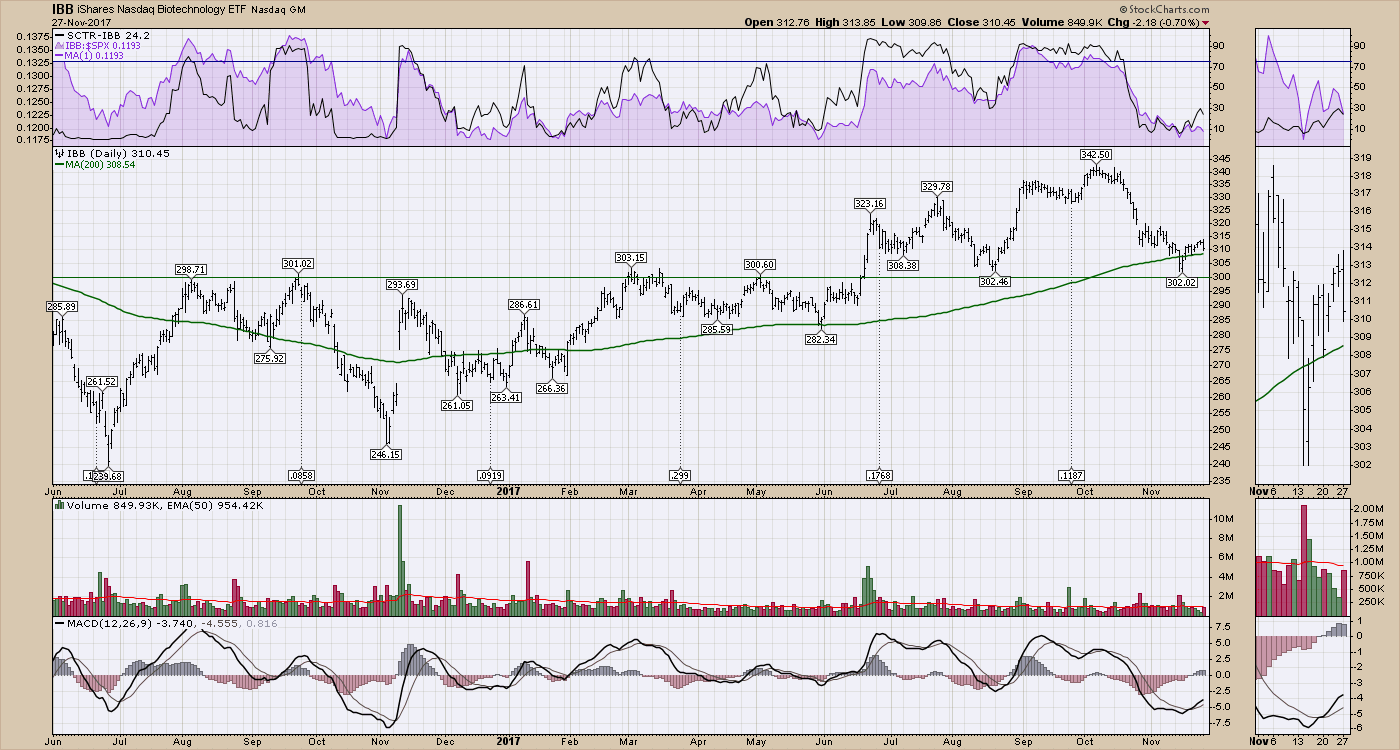Click the 302.02 price label
1400x750 pixels.
1181,284
